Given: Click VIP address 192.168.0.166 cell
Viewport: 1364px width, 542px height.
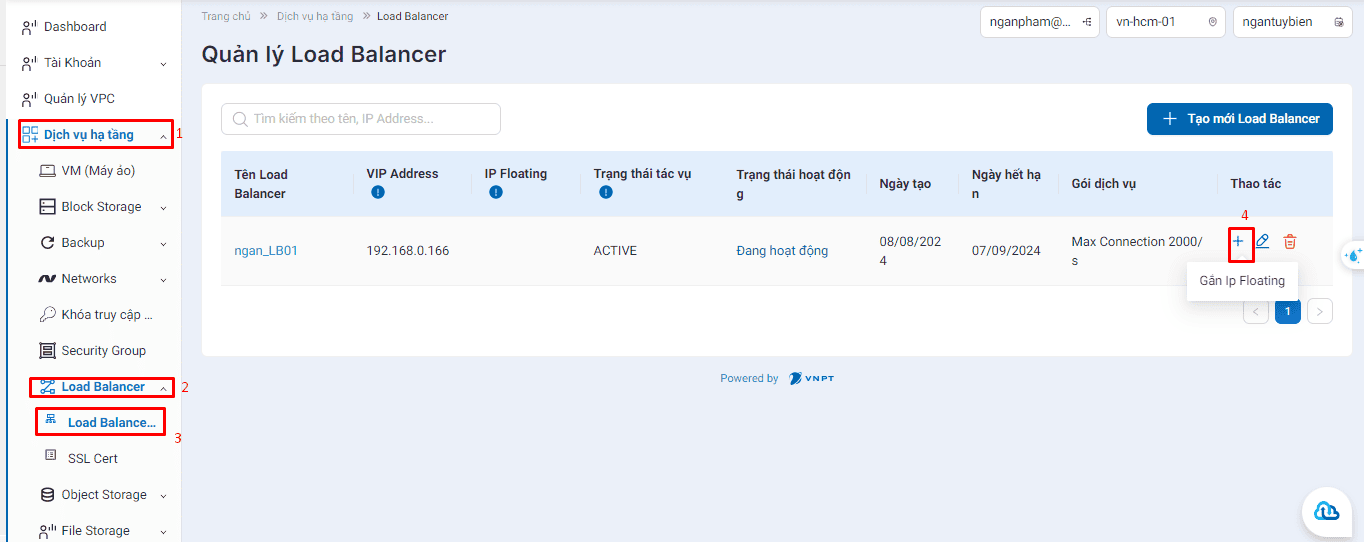Looking at the screenshot, I should pos(408,251).
